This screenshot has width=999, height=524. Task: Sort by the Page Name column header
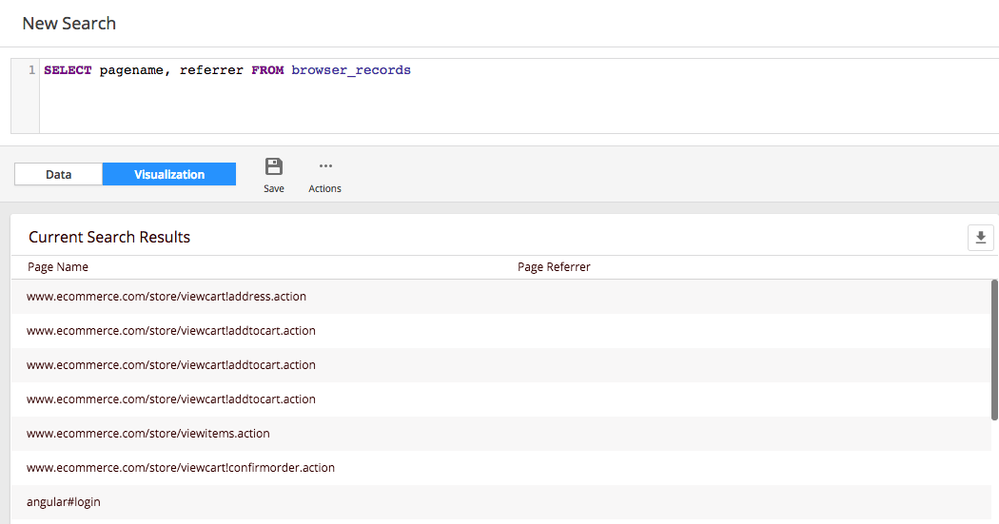(x=57, y=267)
